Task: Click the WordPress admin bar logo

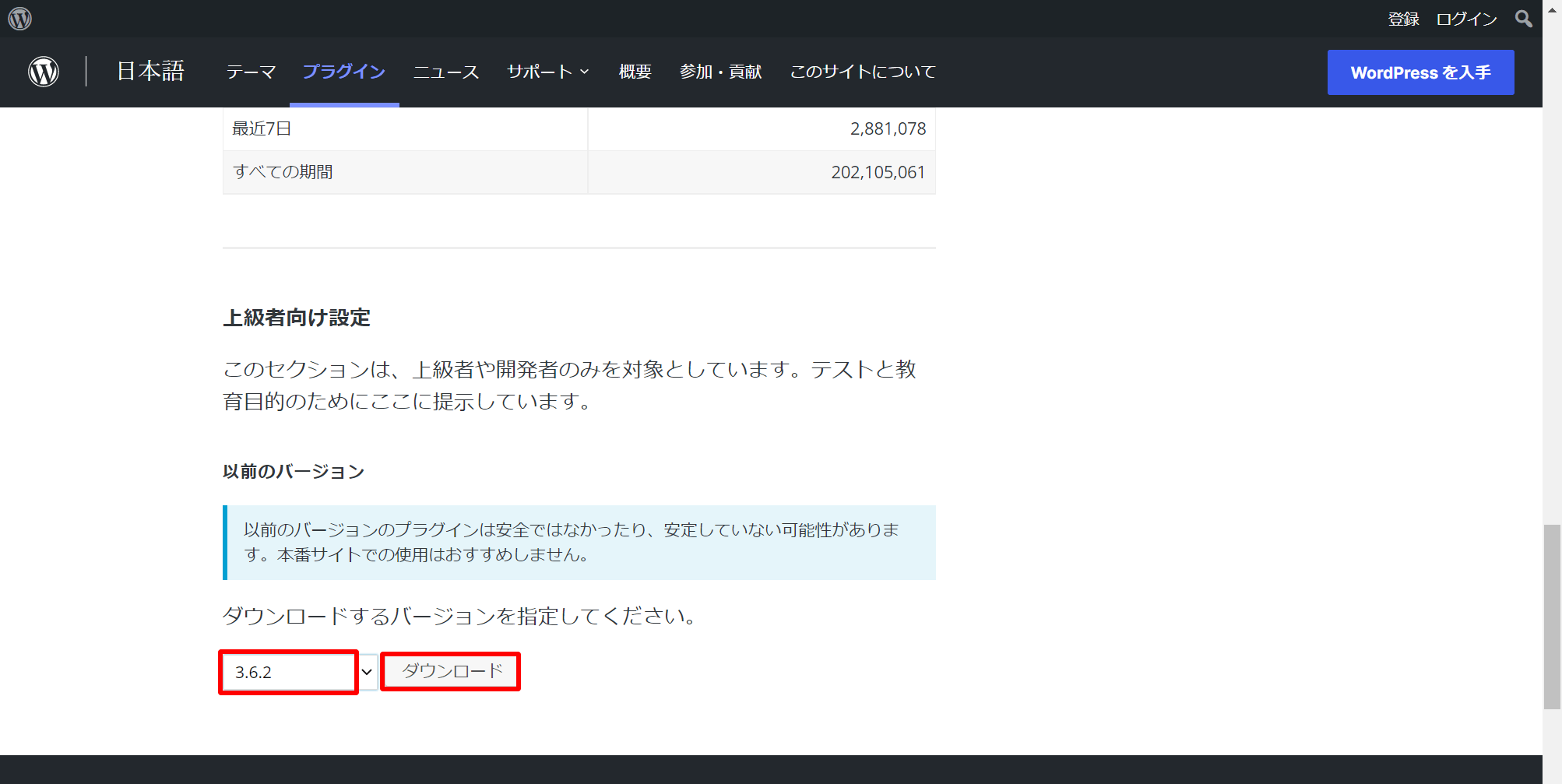Action: click(20, 19)
